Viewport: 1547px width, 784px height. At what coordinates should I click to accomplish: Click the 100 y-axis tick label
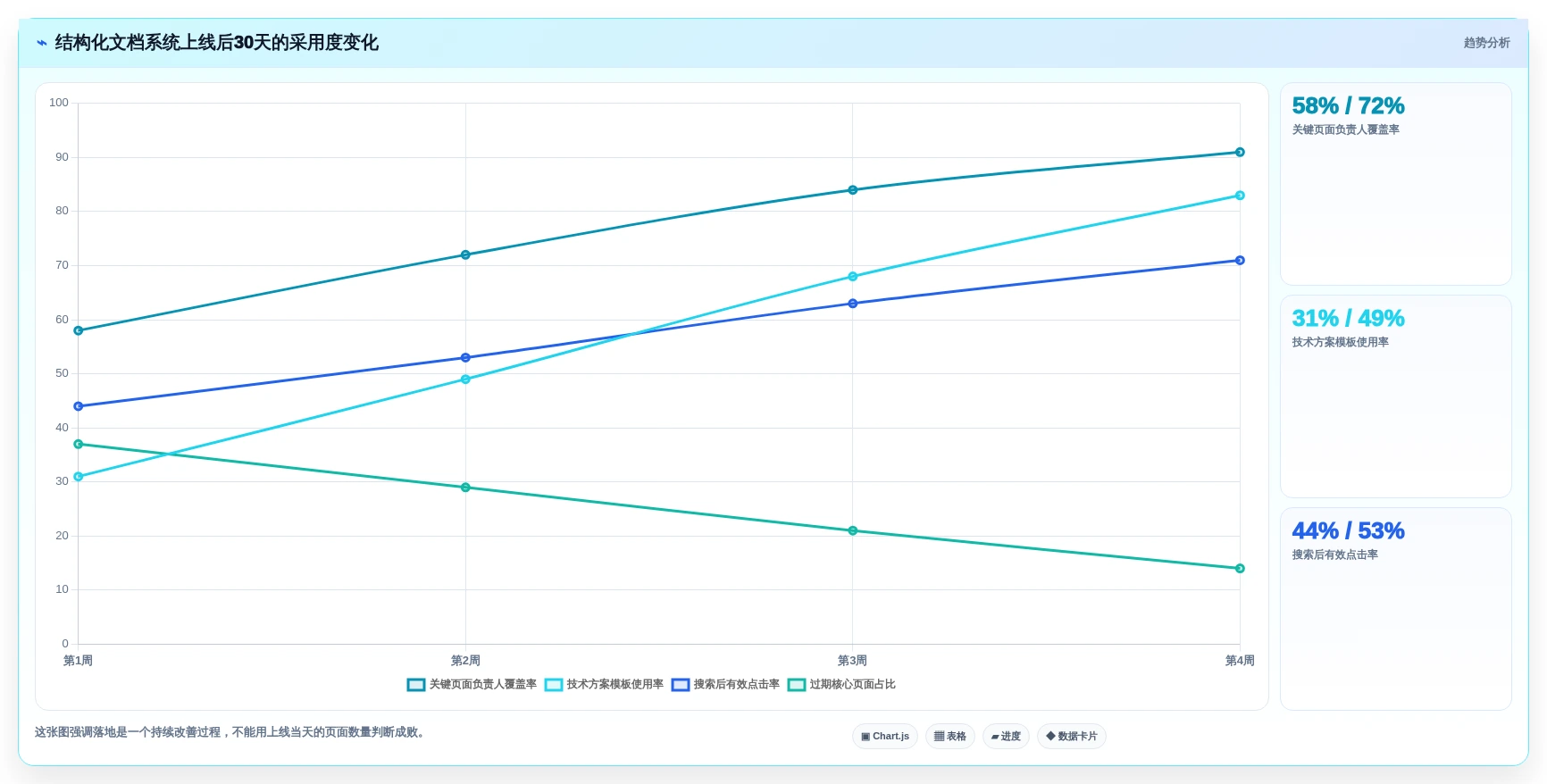[x=59, y=103]
